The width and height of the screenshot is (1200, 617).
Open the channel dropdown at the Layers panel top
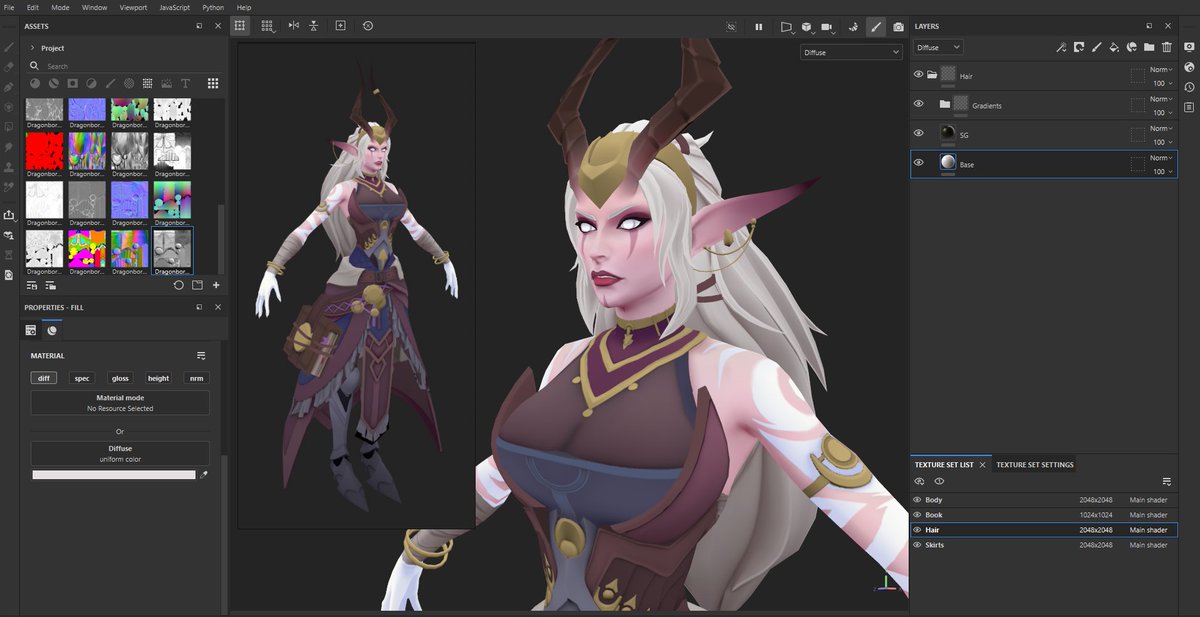coord(936,47)
